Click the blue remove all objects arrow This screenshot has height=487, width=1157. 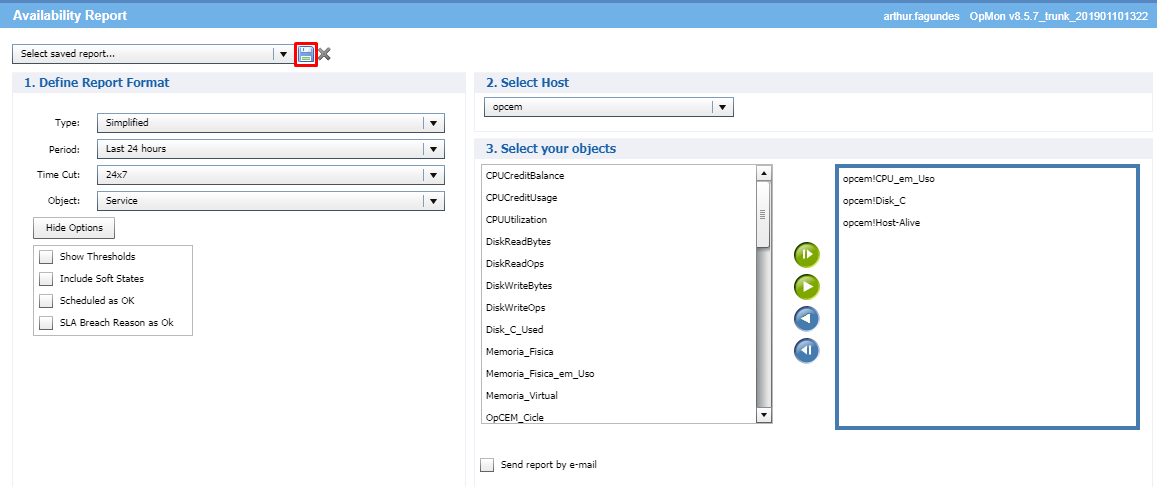click(x=806, y=351)
